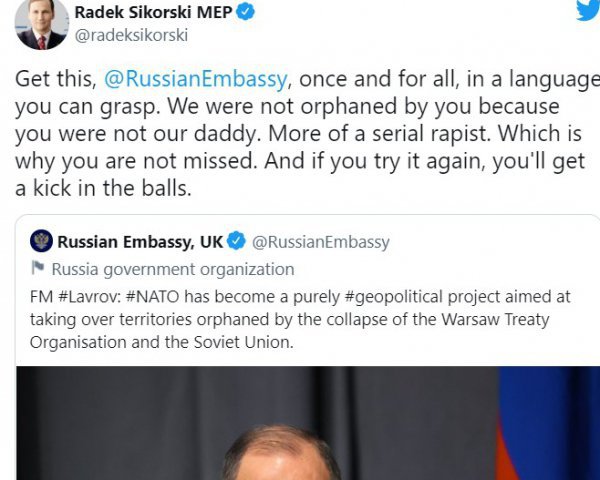Click the Russia government organization label
Viewport: 600px width, 480px height.
pos(173,269)
